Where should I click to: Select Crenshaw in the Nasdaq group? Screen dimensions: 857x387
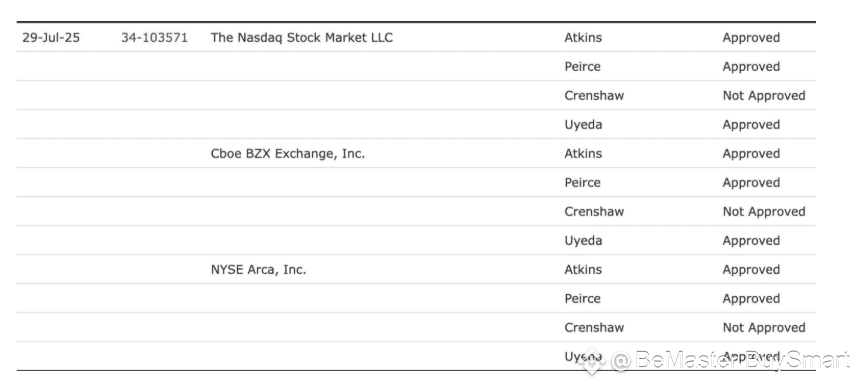coord(594,96)
